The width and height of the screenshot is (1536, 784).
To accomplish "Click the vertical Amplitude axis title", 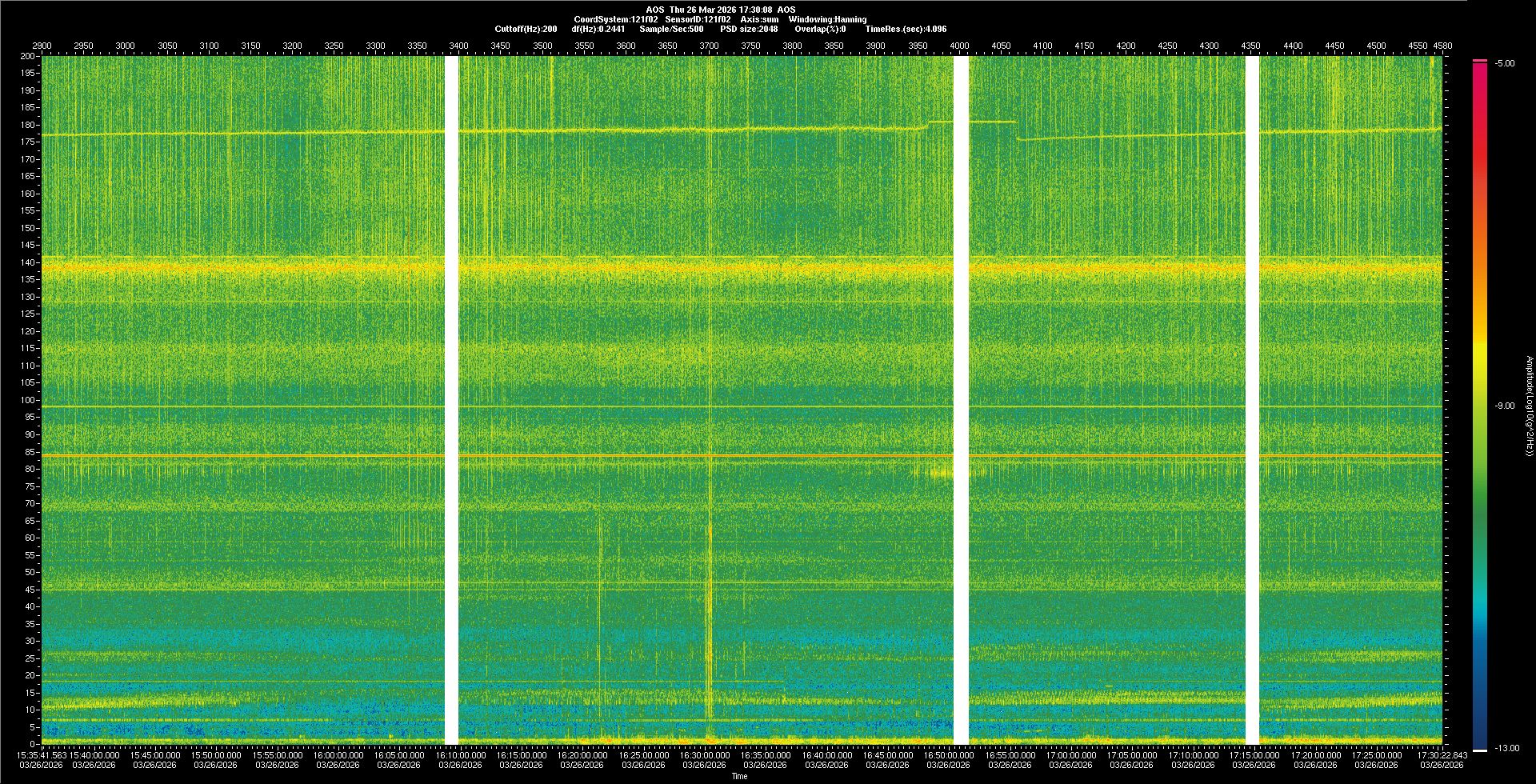I will [1529, 406].
